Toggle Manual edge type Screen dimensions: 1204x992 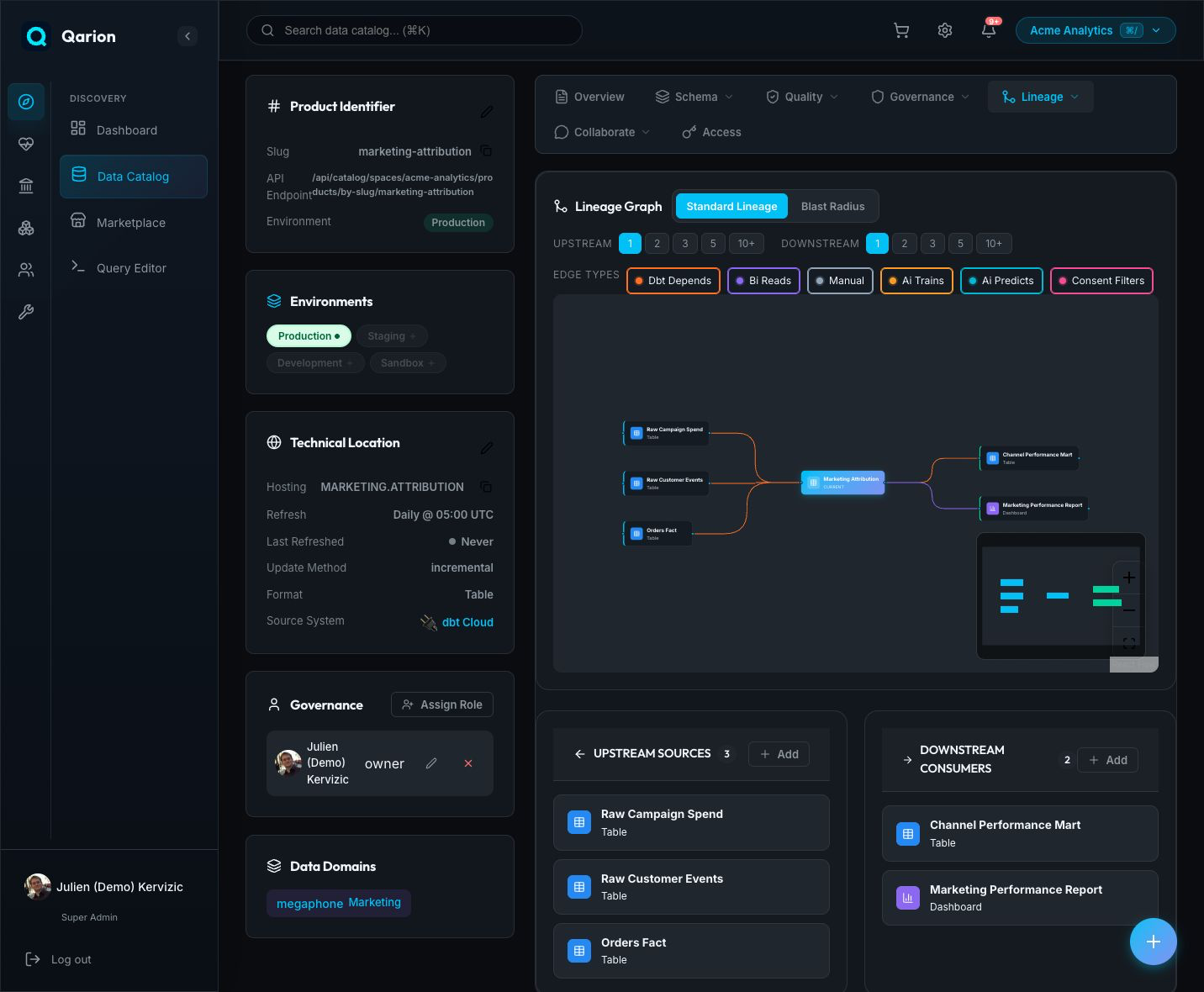[x=840, y=281]
